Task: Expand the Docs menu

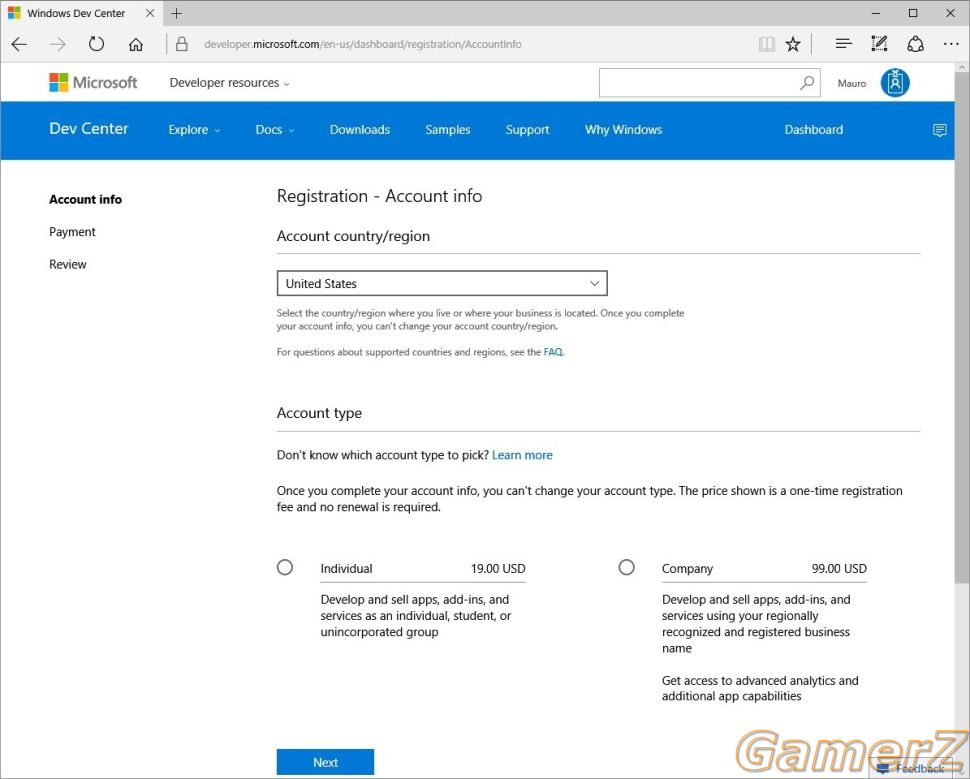Action: coord(275,130)
